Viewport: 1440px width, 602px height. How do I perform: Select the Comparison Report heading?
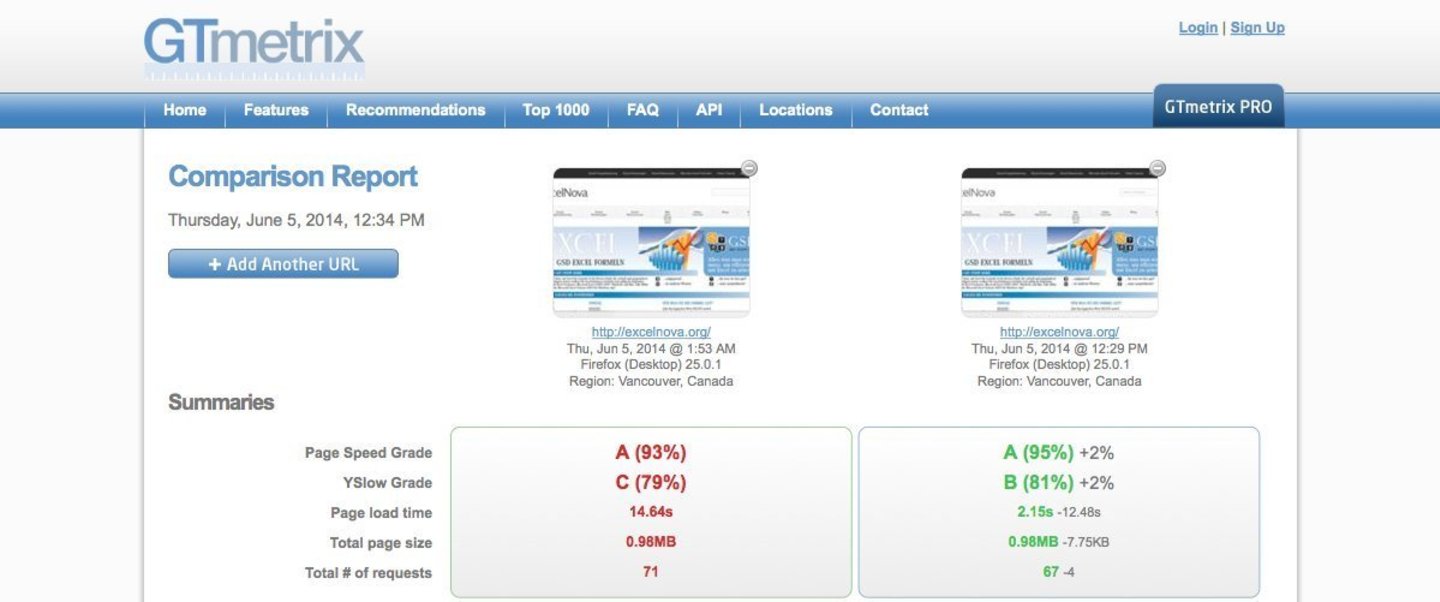[x=293, y=177]
